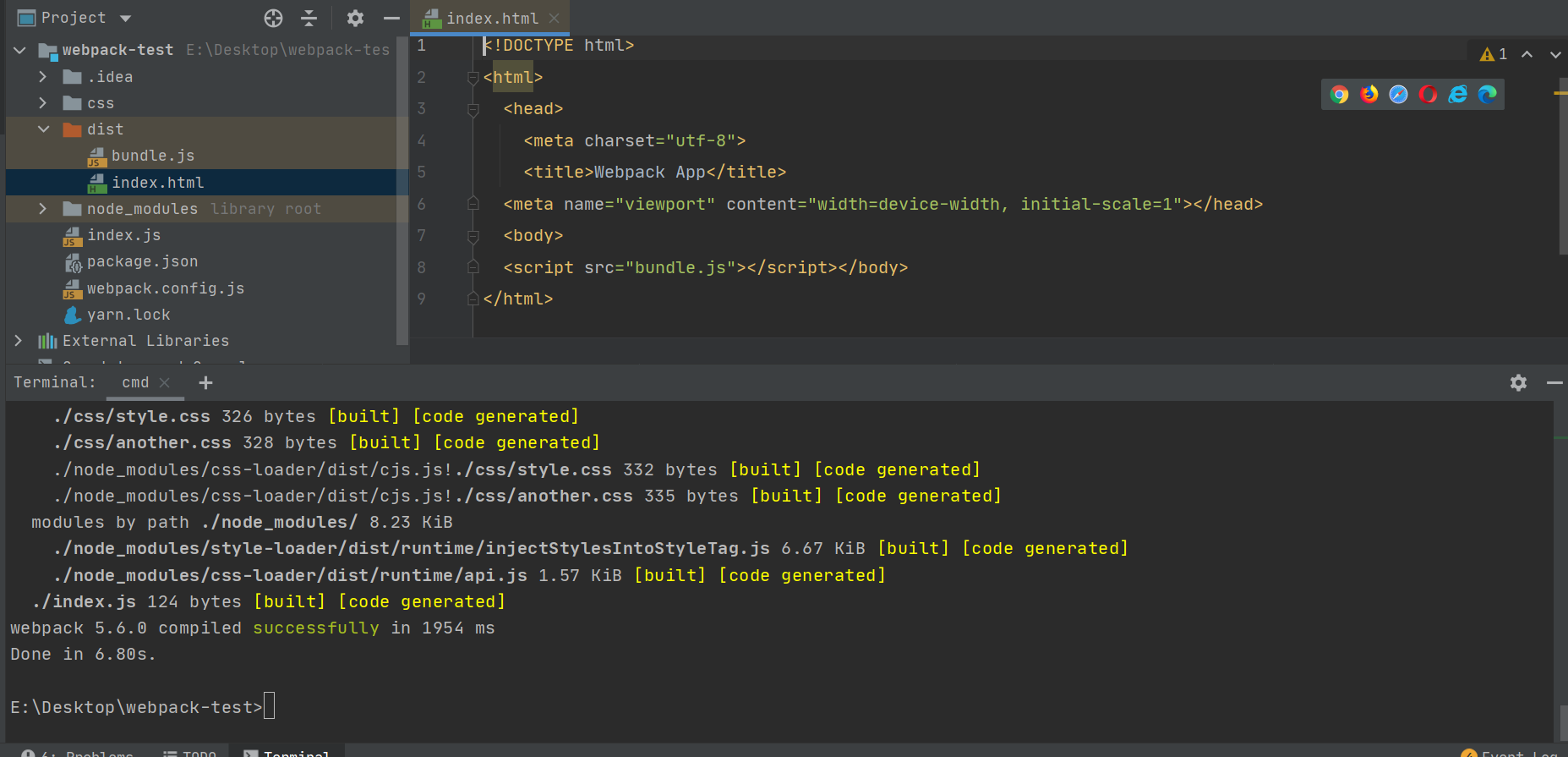1568x757 pixels.
Task: Open webpack.config.js in project tree
Action: 165,288
